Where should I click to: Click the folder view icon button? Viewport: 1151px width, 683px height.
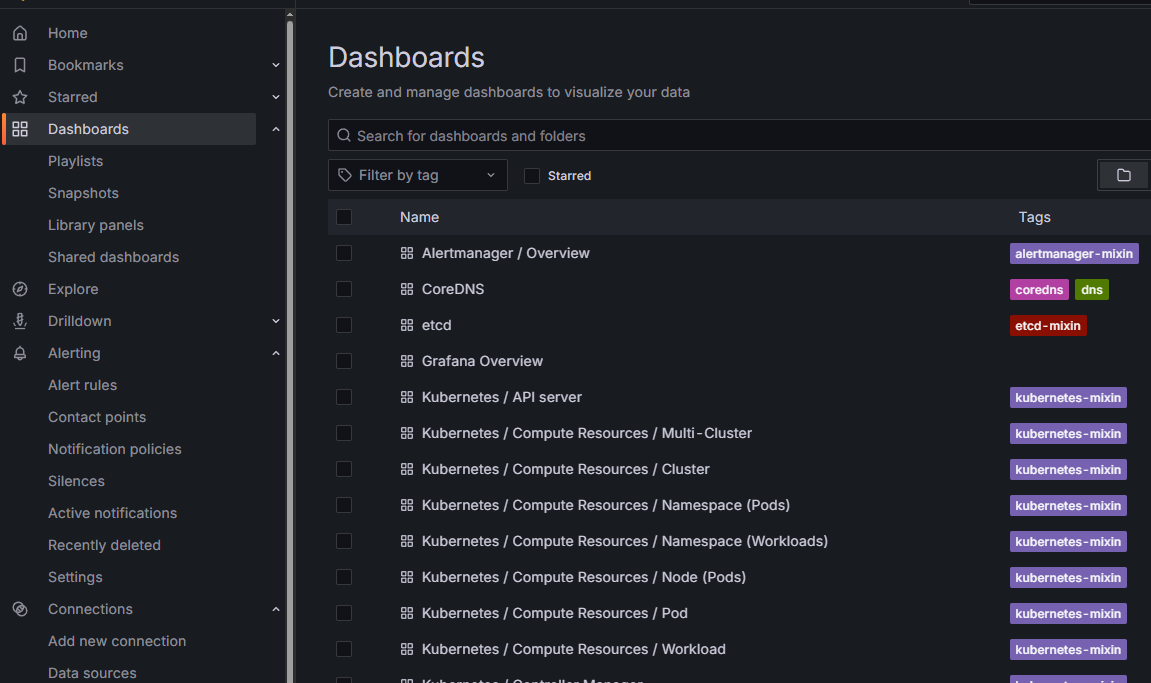pos(1124,175)
